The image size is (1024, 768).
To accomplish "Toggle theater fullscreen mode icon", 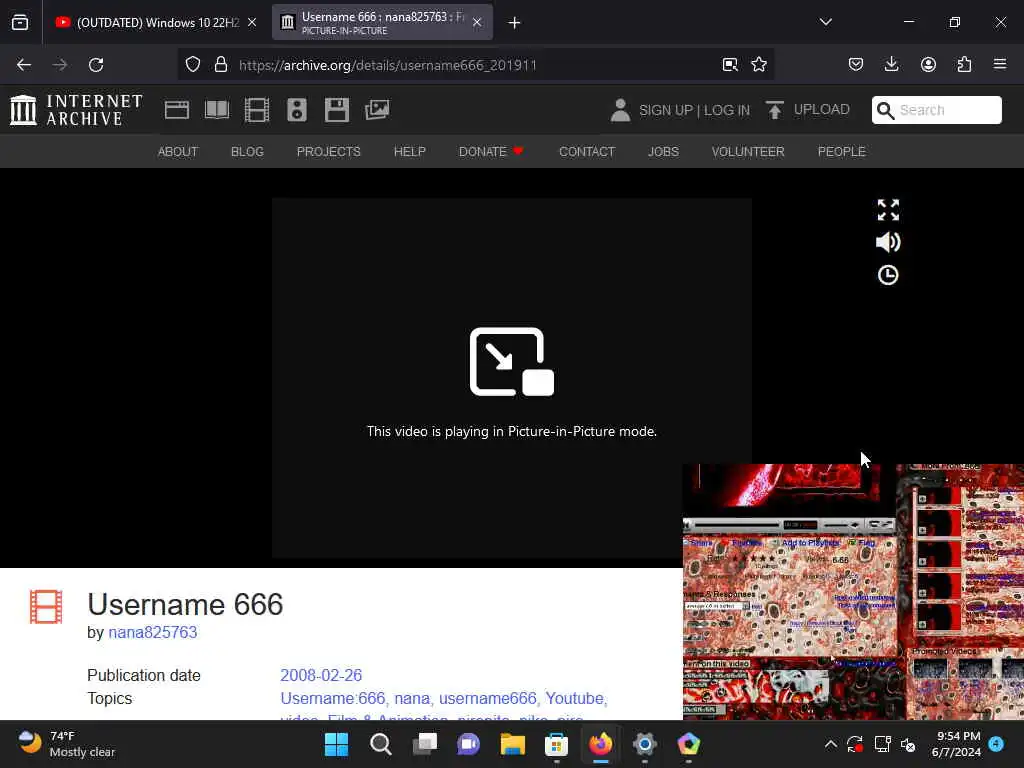I will [888, 210].
